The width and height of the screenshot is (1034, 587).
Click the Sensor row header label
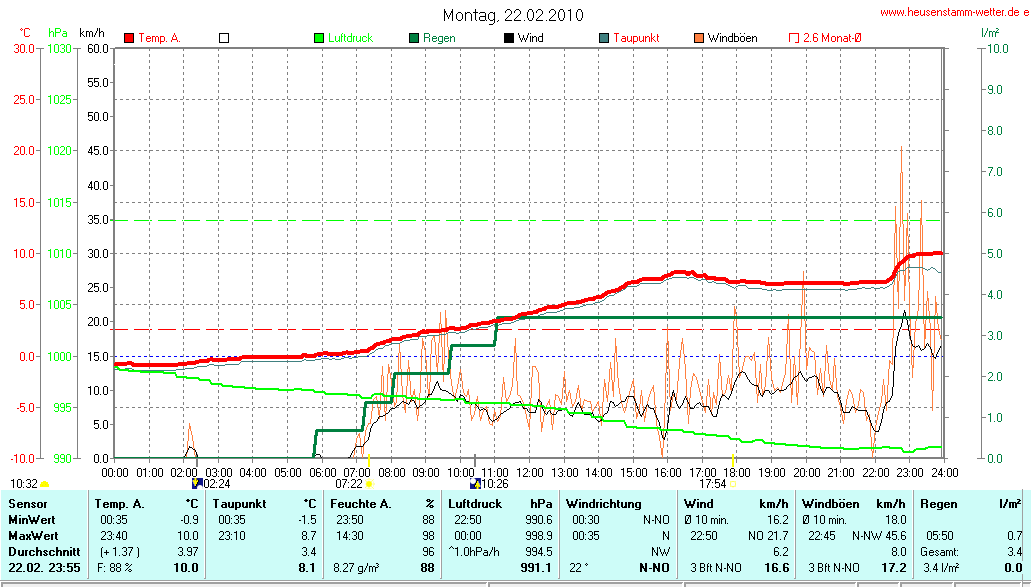pyautogui.click(x=29, y=503)
